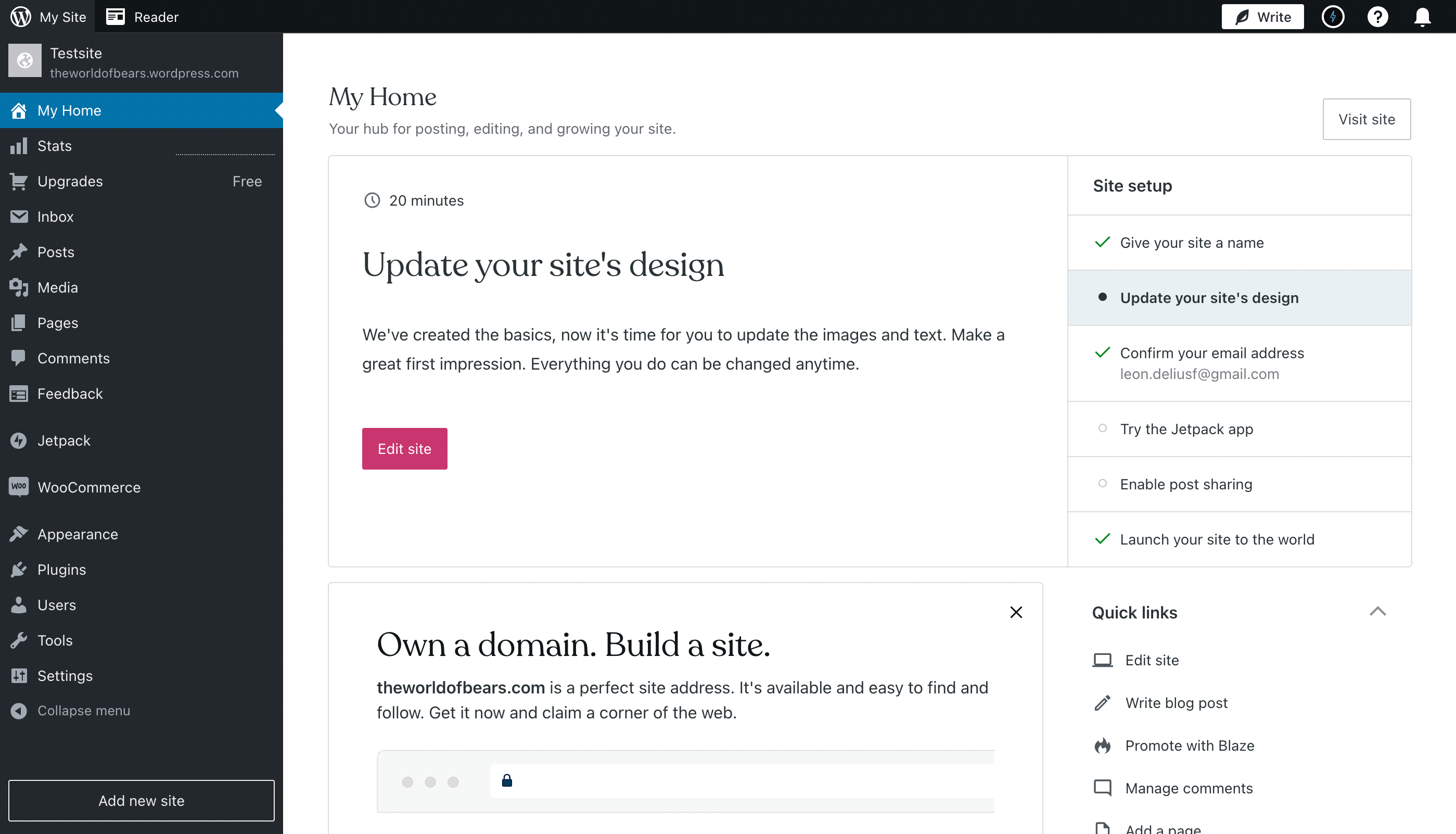Select Launch your site to the world step
This screenshot has width=1456, height=834.
[1239, 539]
